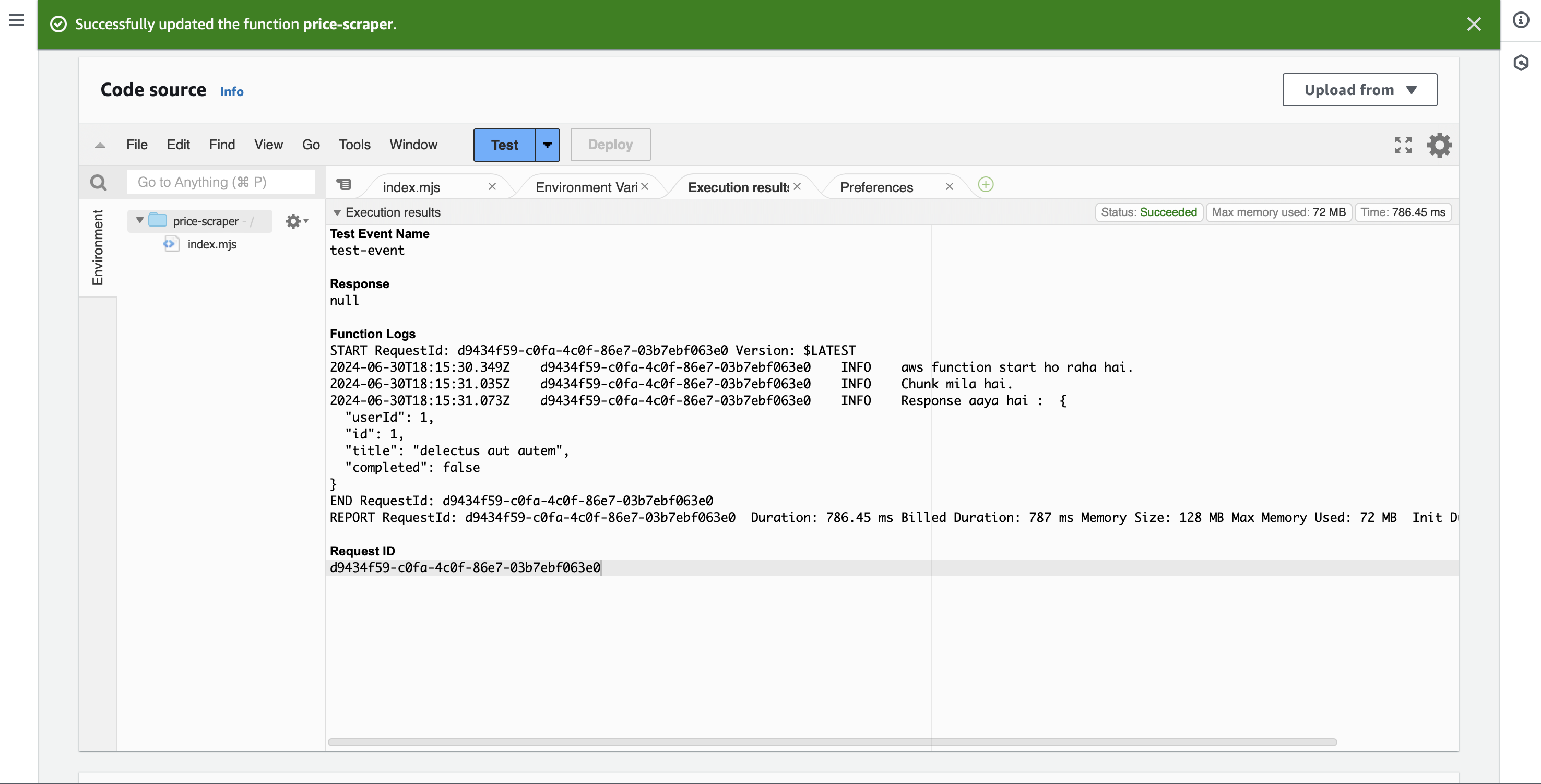This screenshot has height=784, width=1541.
Task: Click the END RequestId log line
Action: pos(521,501)
